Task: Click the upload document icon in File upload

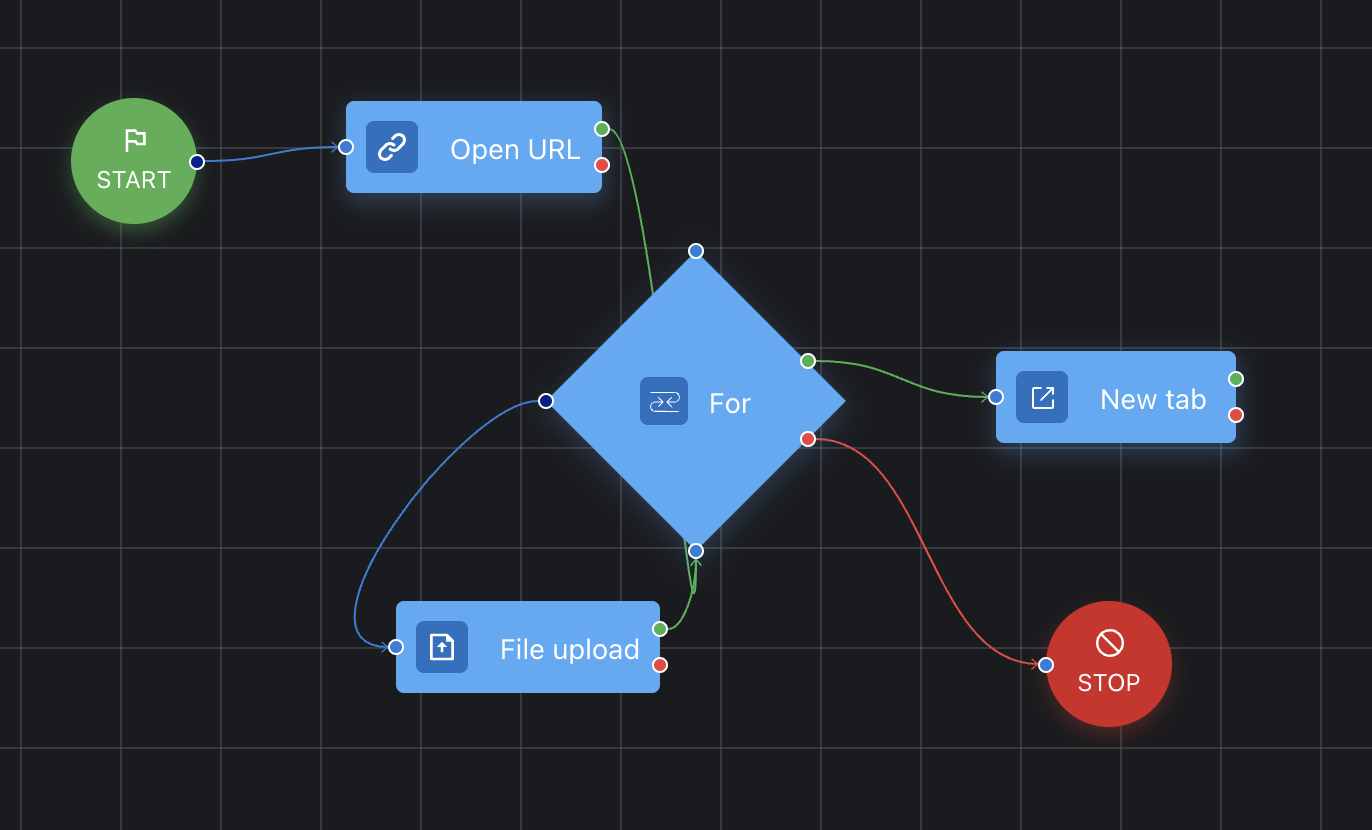Action: [442, 647]
